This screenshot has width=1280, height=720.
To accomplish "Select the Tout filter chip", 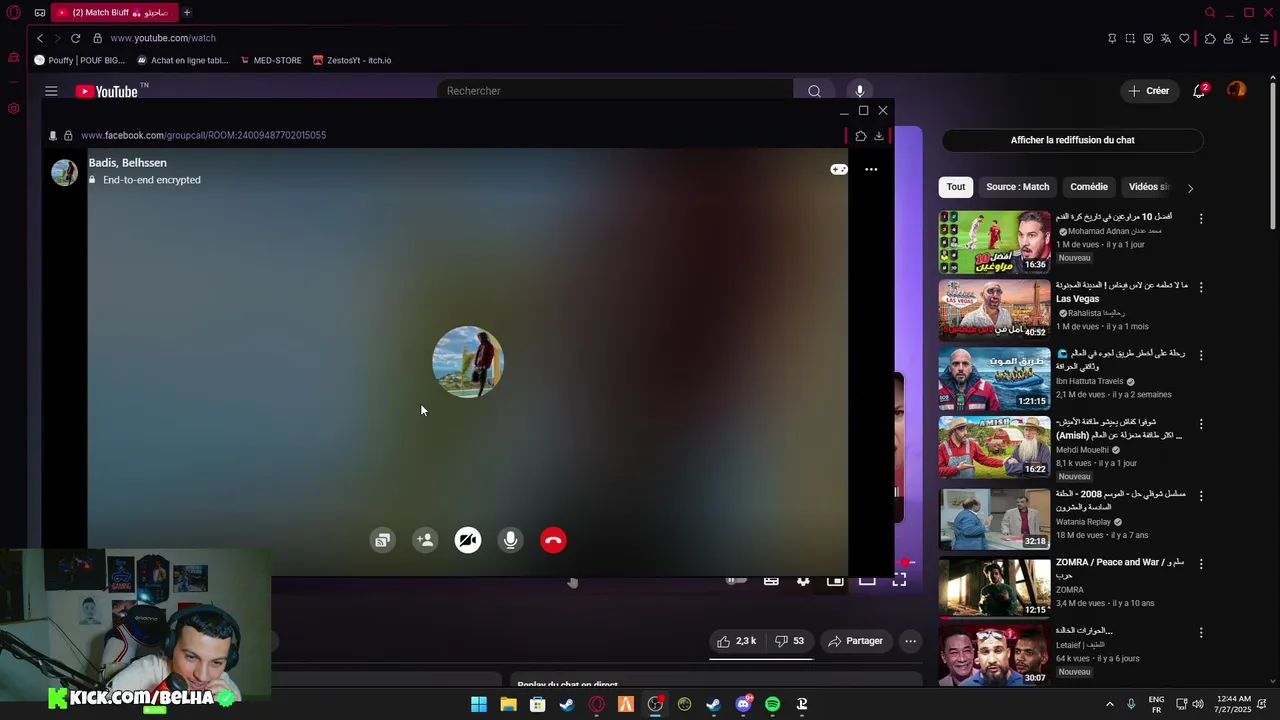I will 956,187.
